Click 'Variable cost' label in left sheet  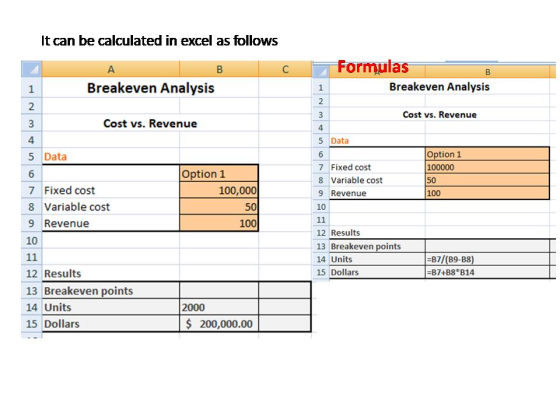pyautogui.click(x=77, y=207)
